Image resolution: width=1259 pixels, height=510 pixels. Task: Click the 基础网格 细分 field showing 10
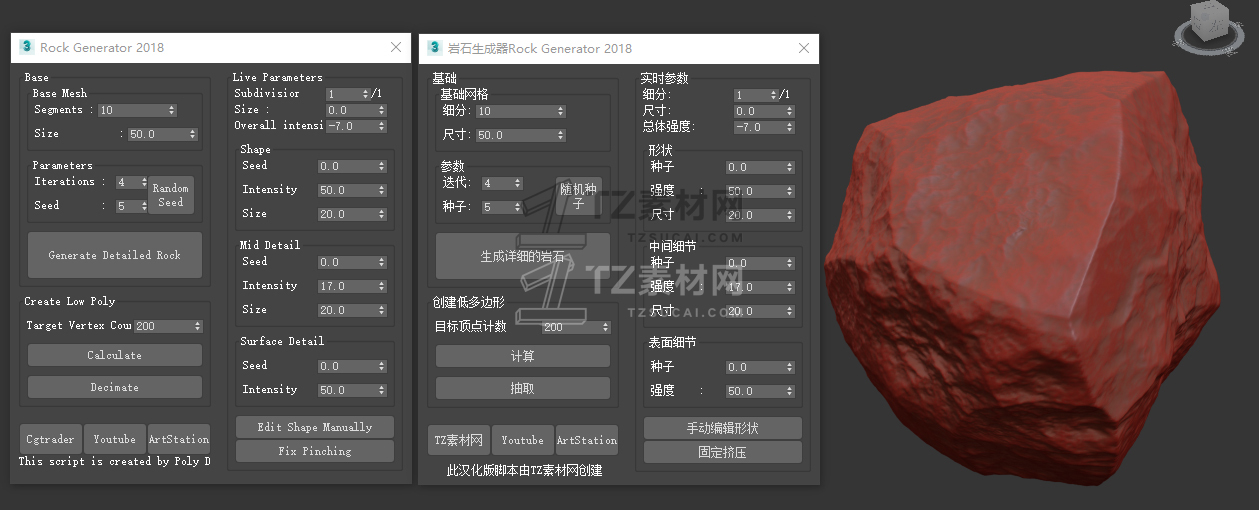(516, 111)
